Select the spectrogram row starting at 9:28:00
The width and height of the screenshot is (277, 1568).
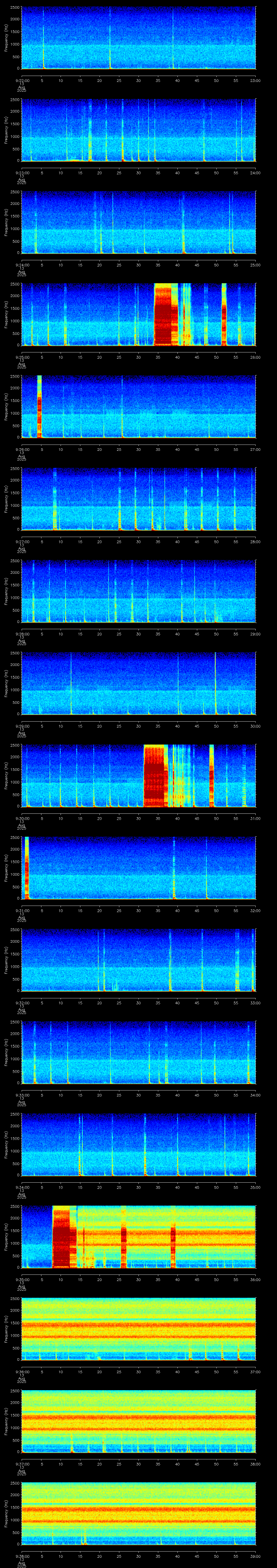138,591
